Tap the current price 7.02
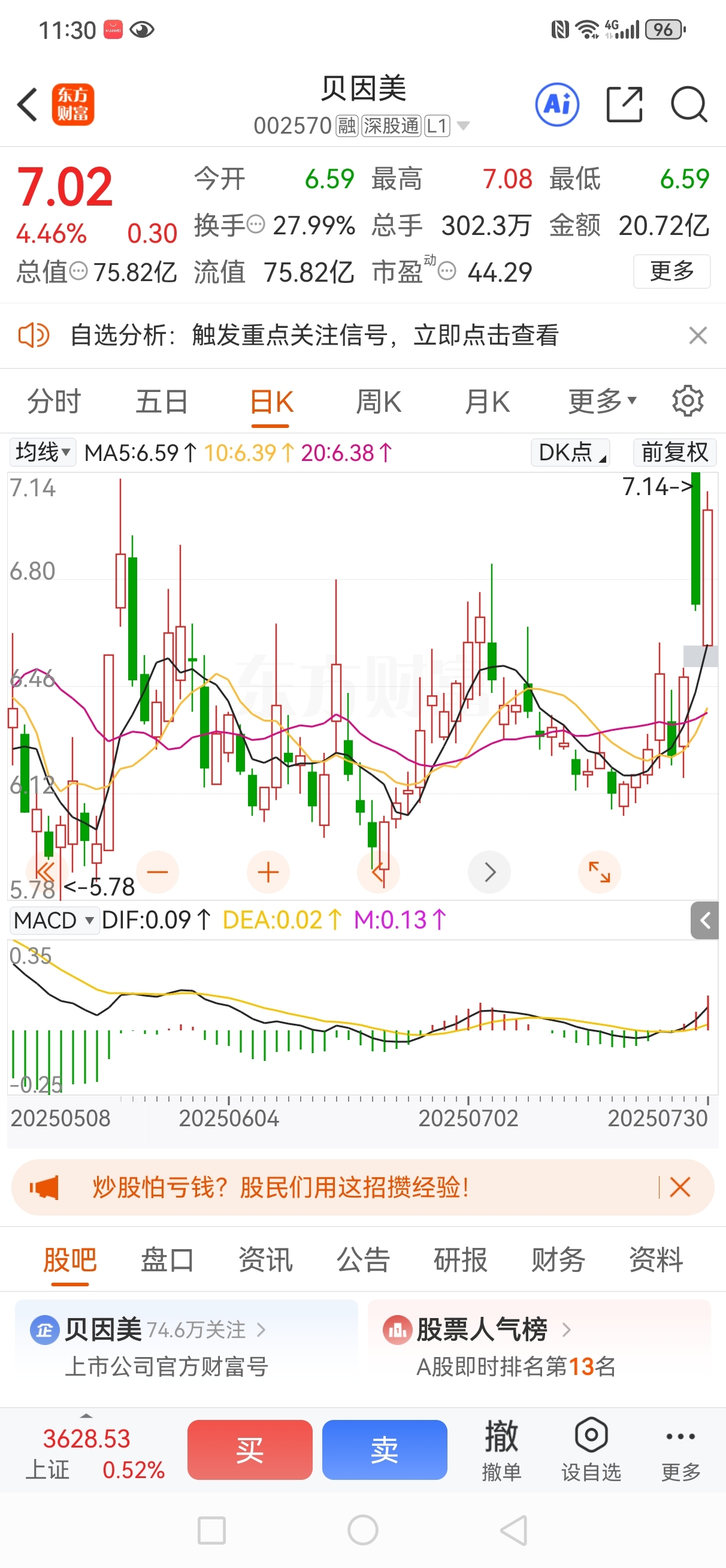The image size is (726, 1568). tap(65, 187)
